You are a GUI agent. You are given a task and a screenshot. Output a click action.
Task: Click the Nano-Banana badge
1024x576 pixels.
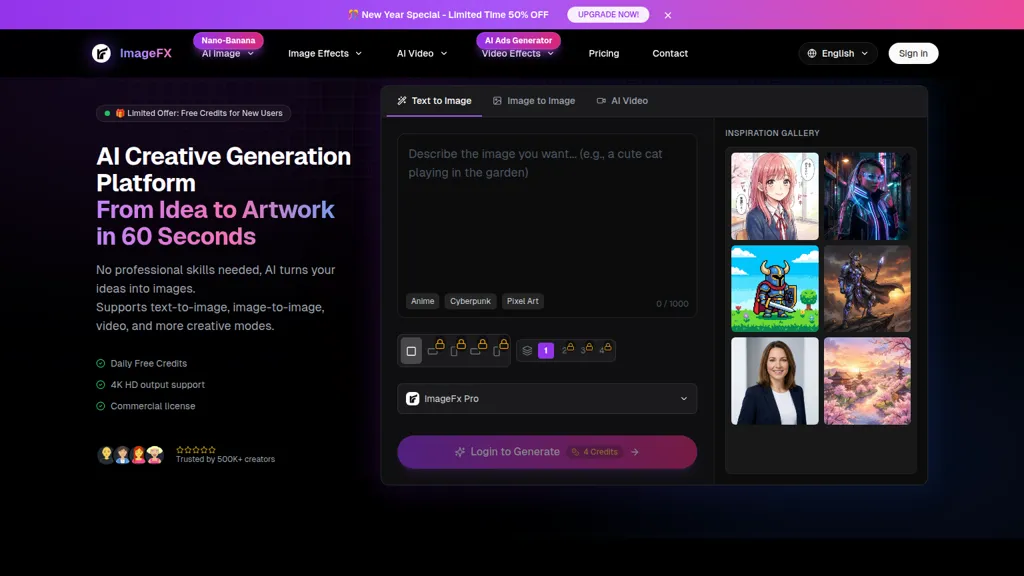coord(228,40)
